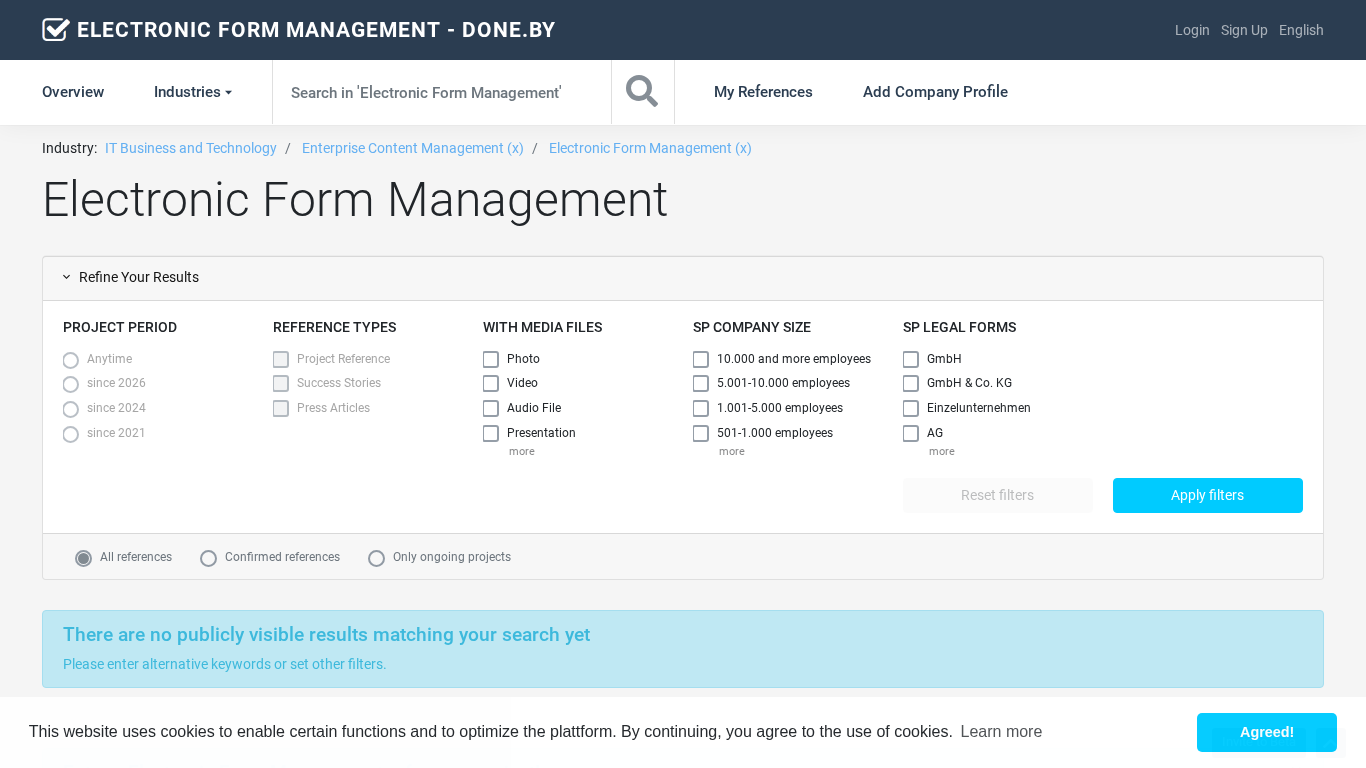The height and width of the screenshot is (768, 1366).
Task: Show more SP Legal Forms options
Action: (941, 452)
